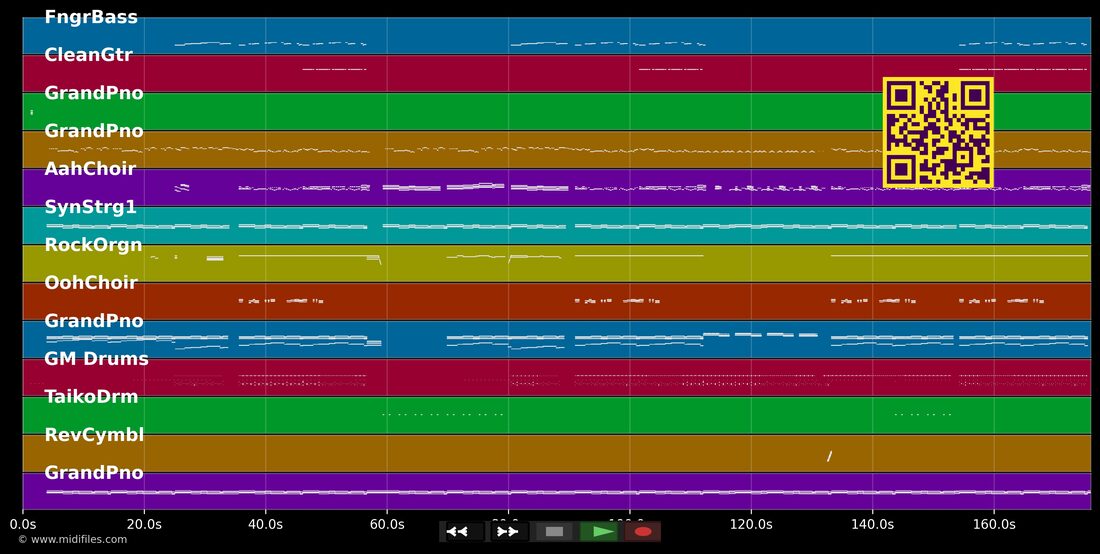Stop playback with the gray square button
1100x554 pixels.
(x=554, y=532)
